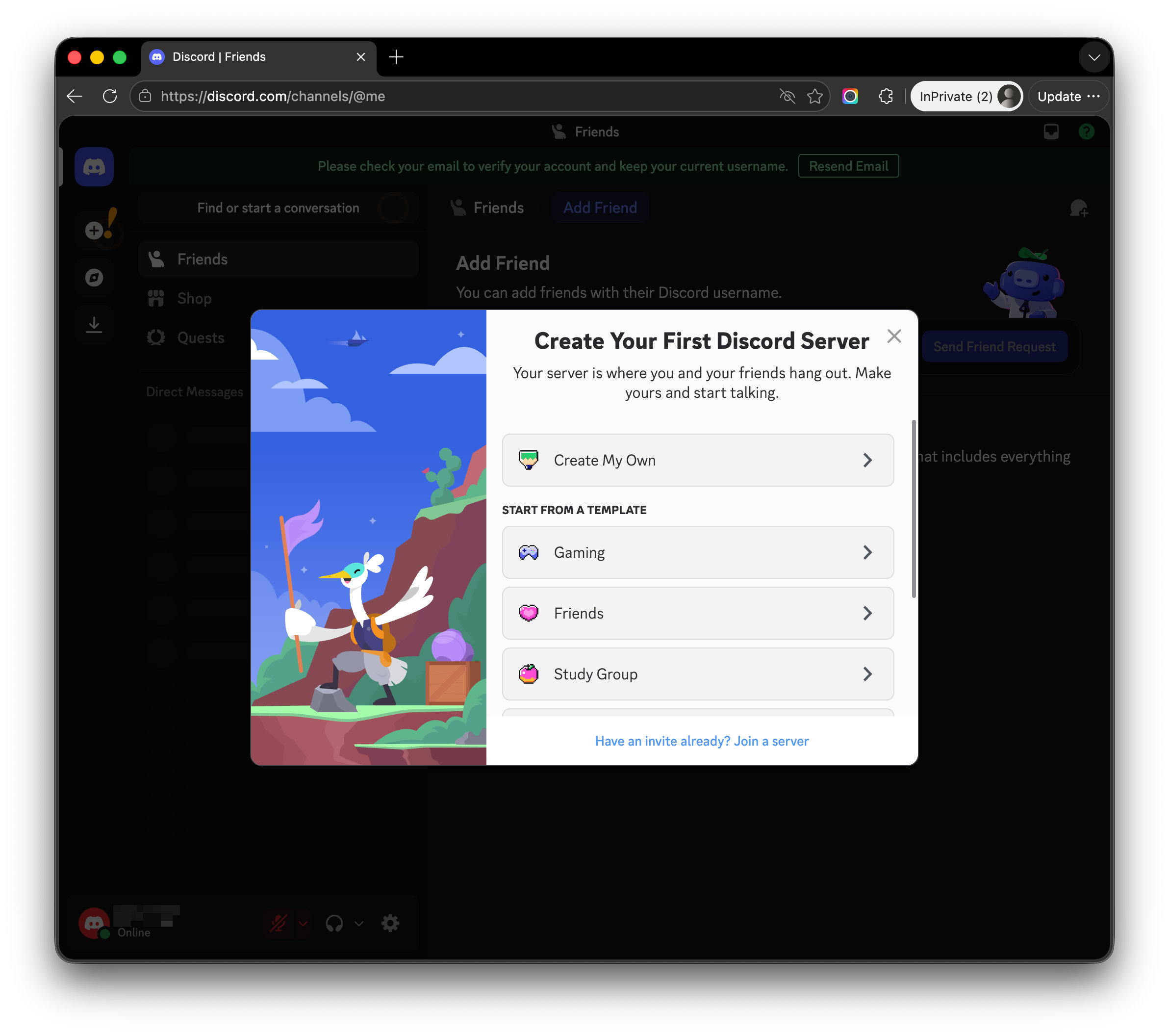Viewport: 1169px width, 1036px height.
Task: Open Discord home Direct Messages icon
Action: pyautogui.click(x=94, y=167)
